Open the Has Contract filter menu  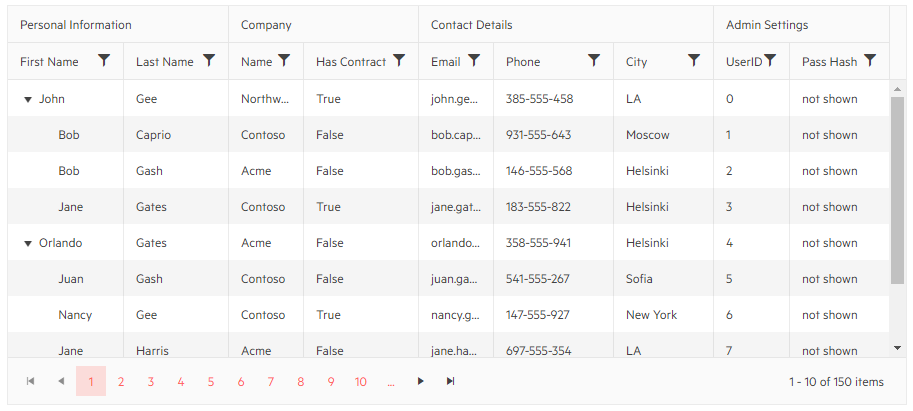tap(399, 61)
